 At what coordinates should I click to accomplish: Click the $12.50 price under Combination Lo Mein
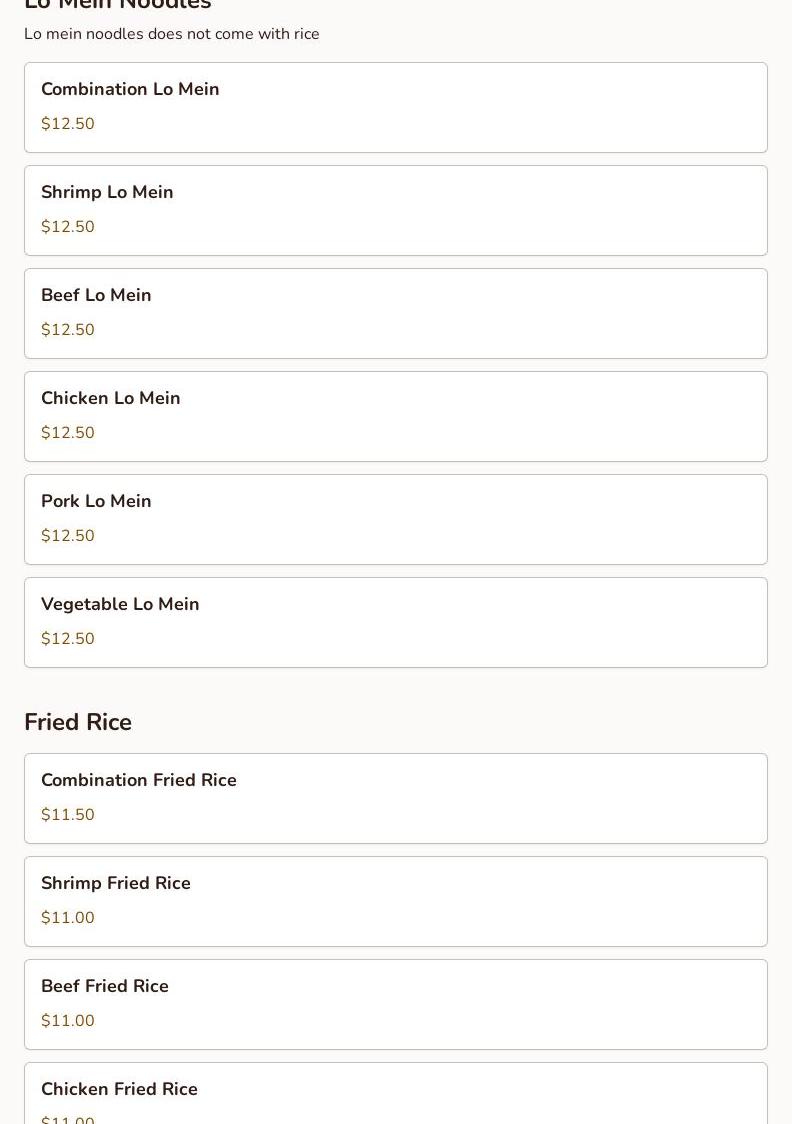68,124
